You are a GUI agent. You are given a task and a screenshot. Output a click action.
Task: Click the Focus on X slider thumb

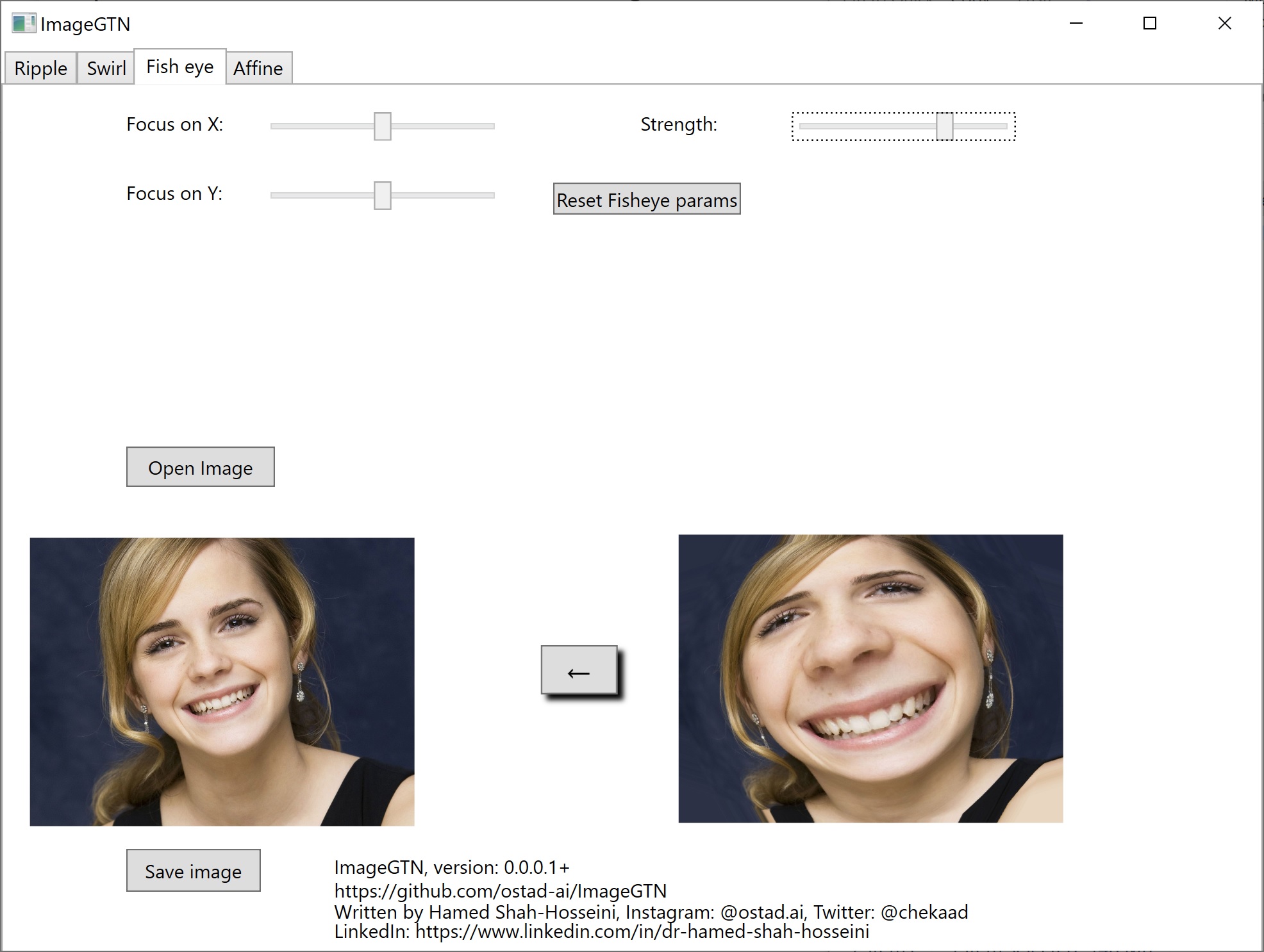coord(383,126)
